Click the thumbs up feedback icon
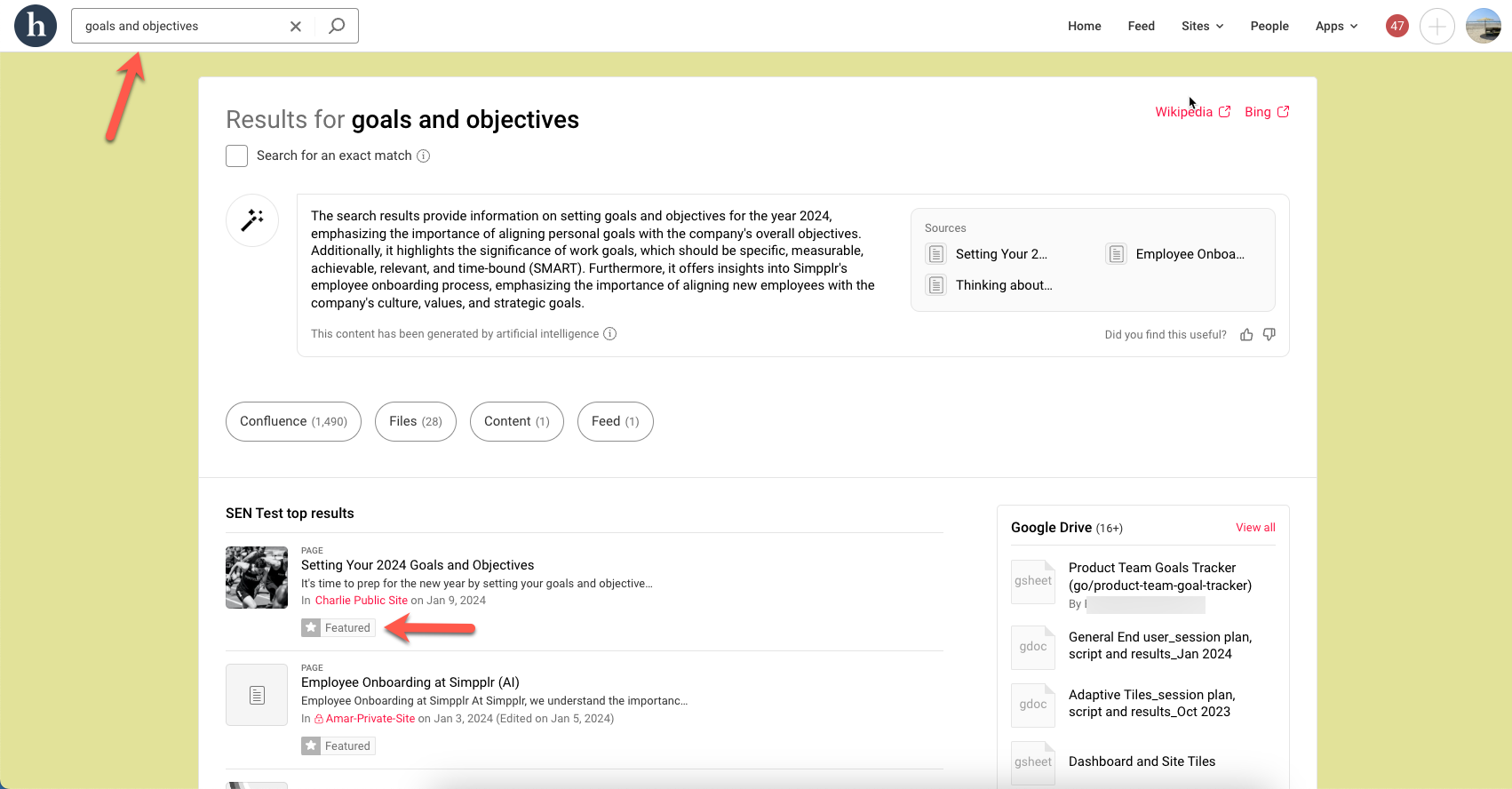This screenshot has width=1512, height=789. [x=1246, y=335]
